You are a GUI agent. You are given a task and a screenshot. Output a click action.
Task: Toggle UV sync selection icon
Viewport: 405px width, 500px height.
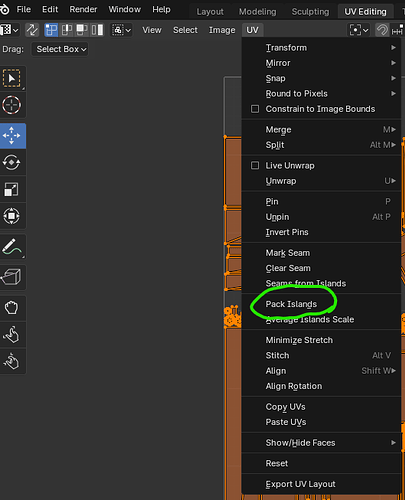32,30
